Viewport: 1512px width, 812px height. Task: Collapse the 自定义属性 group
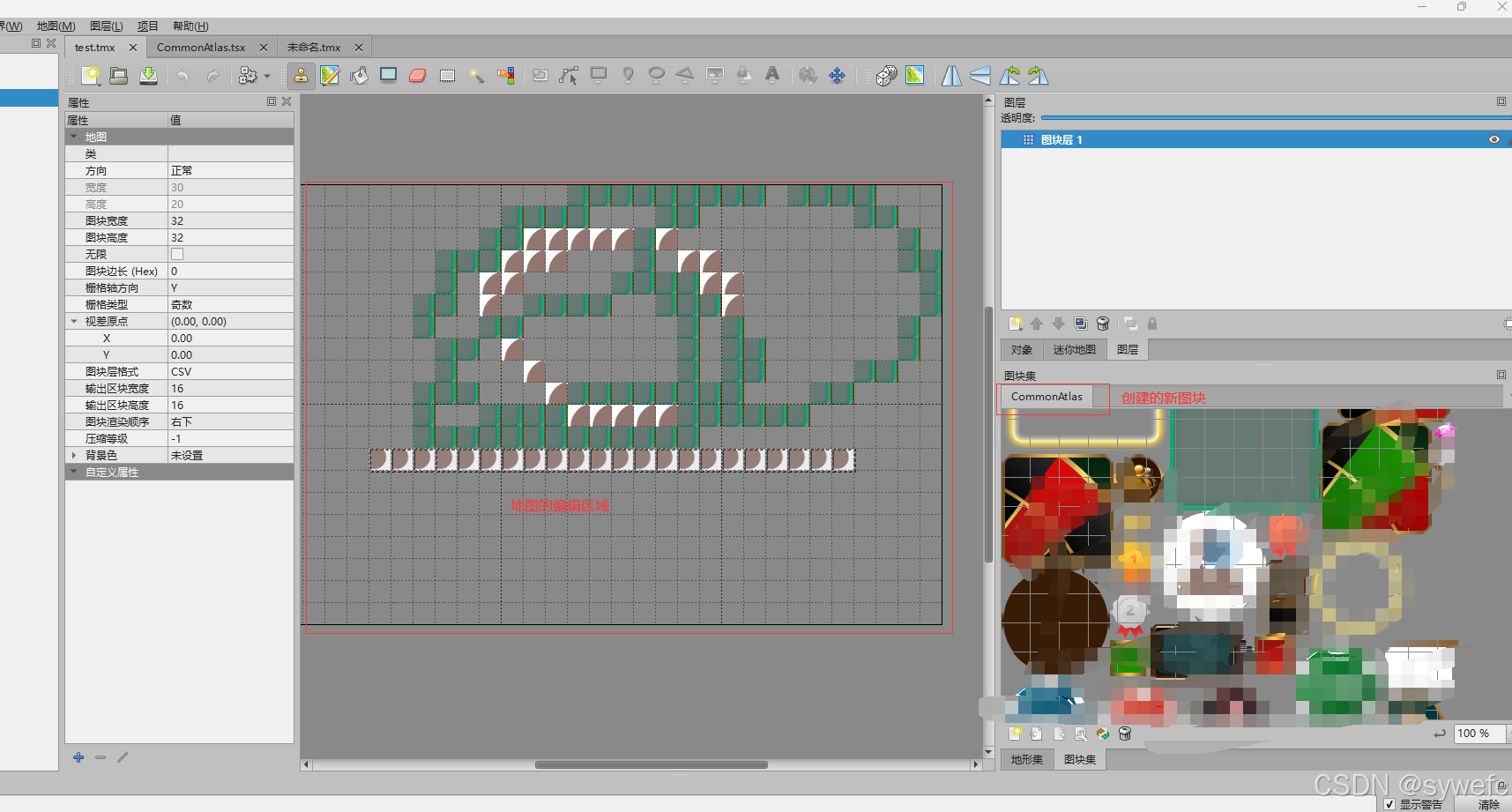pyautogui.click(x=74, y=472)
